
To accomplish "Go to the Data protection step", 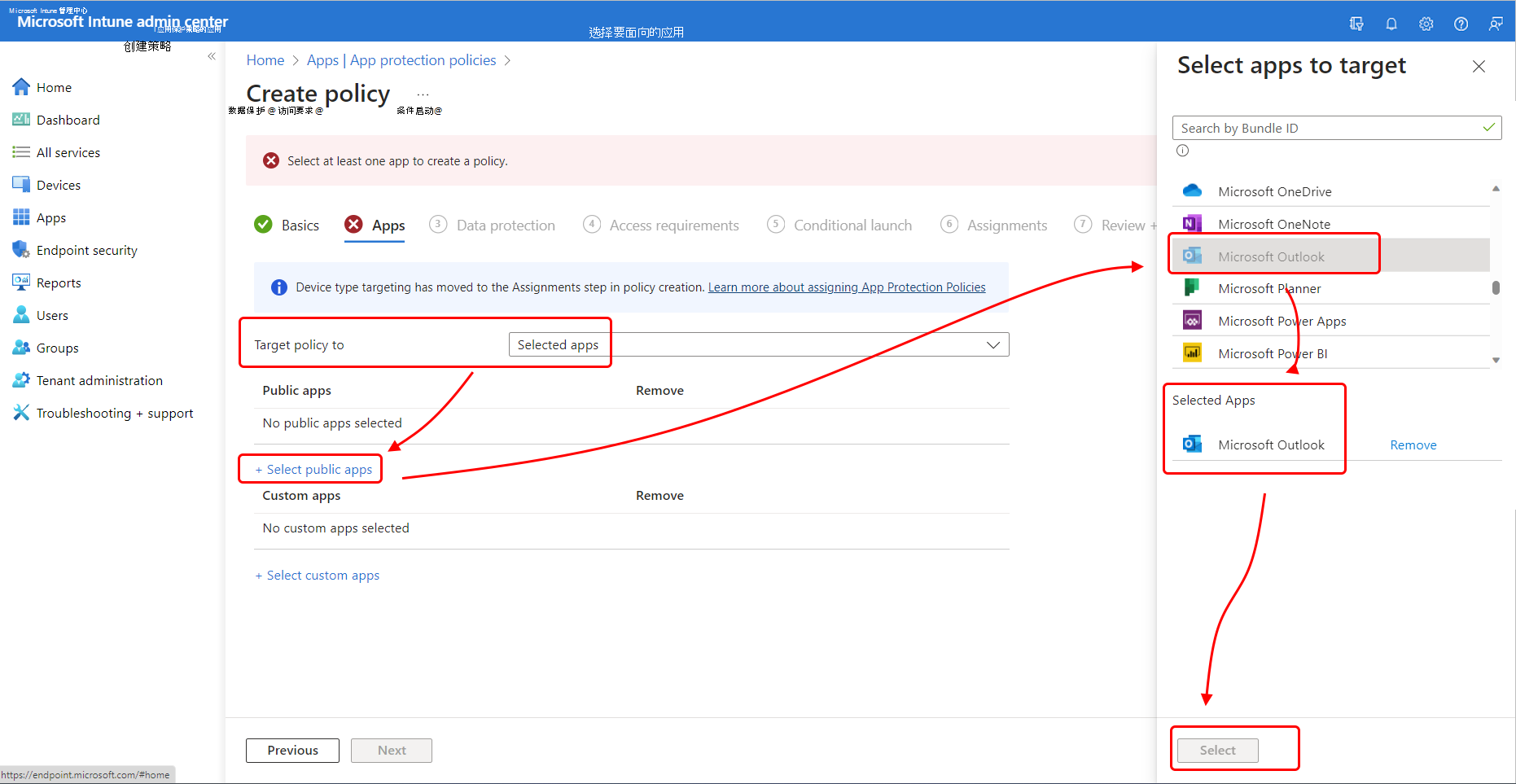I will point(493,225).
